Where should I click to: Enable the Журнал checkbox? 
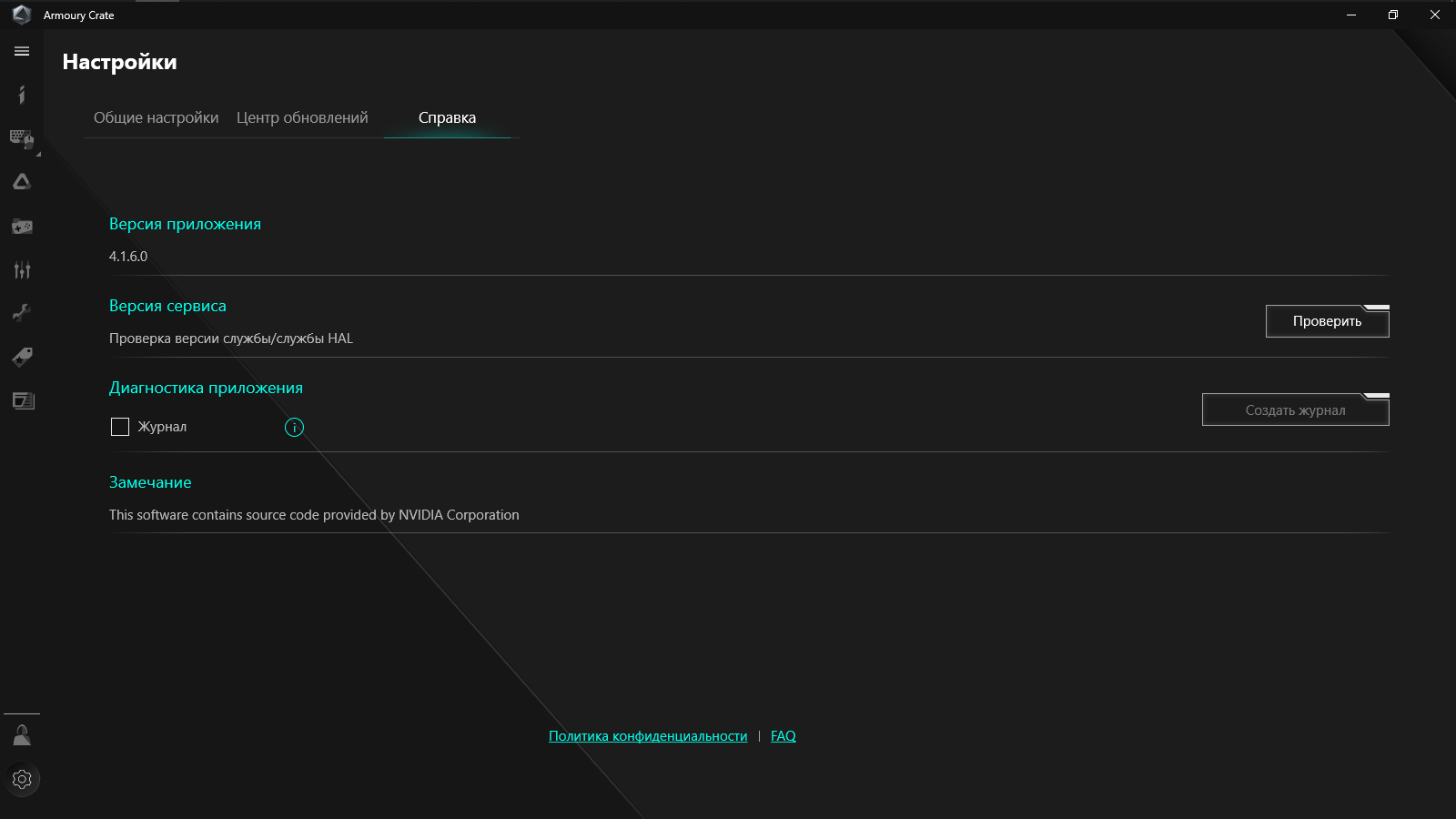point(120,427)
